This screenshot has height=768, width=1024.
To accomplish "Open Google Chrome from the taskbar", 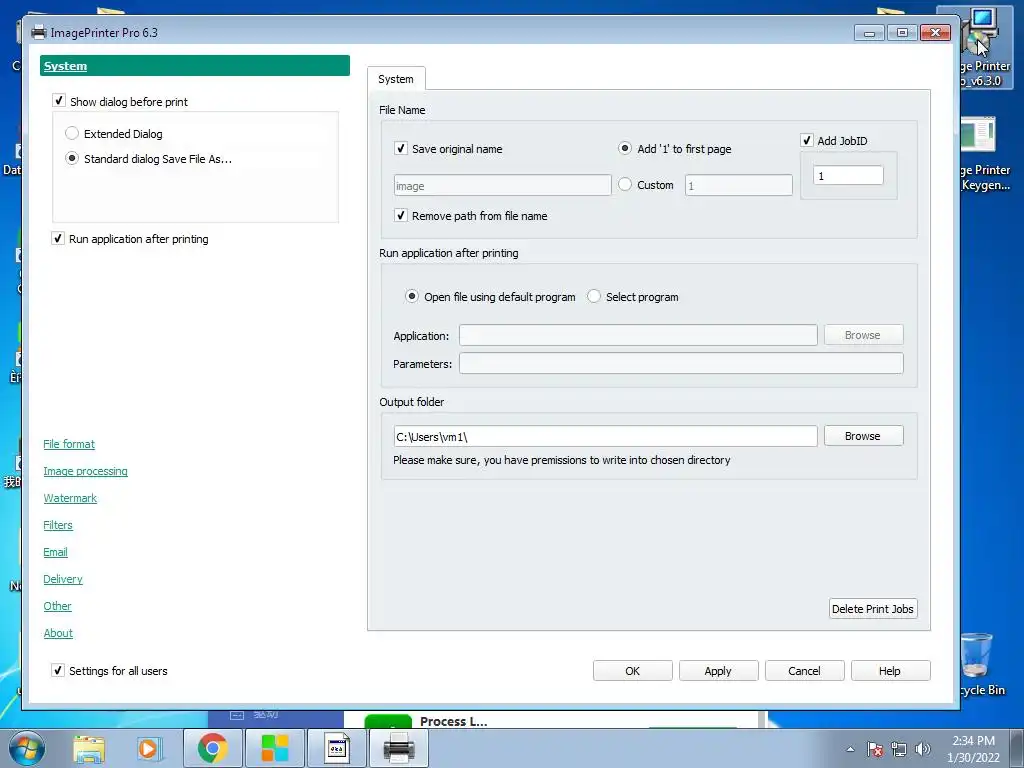I will pyautogui.click(x=212, y=748).
